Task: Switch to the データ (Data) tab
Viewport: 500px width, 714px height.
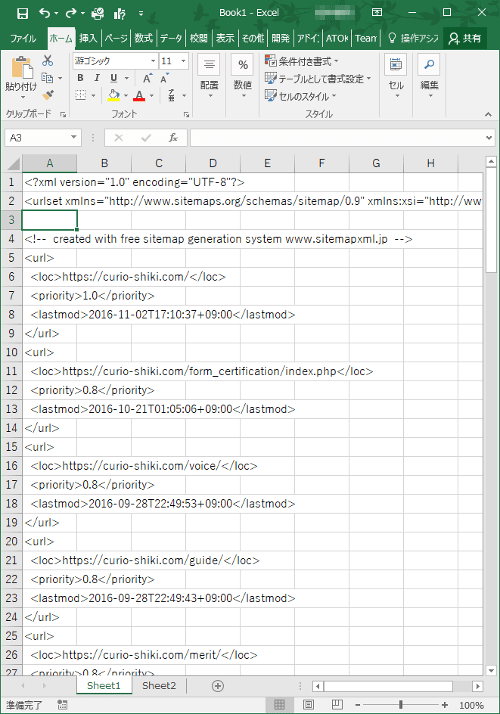Action: click(x=171, y=38)
